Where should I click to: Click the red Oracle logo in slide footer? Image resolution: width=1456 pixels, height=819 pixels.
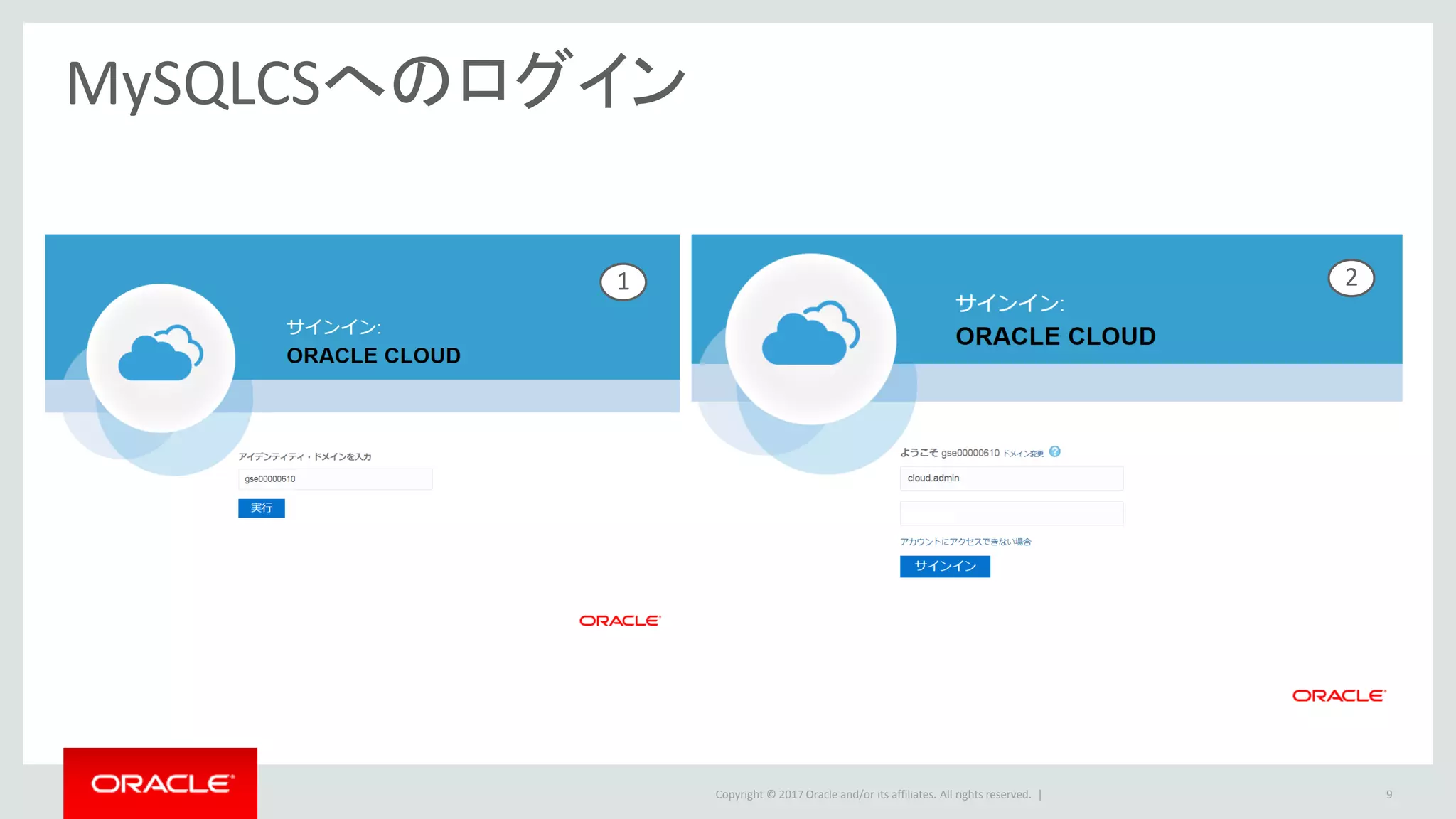(161, 783)
